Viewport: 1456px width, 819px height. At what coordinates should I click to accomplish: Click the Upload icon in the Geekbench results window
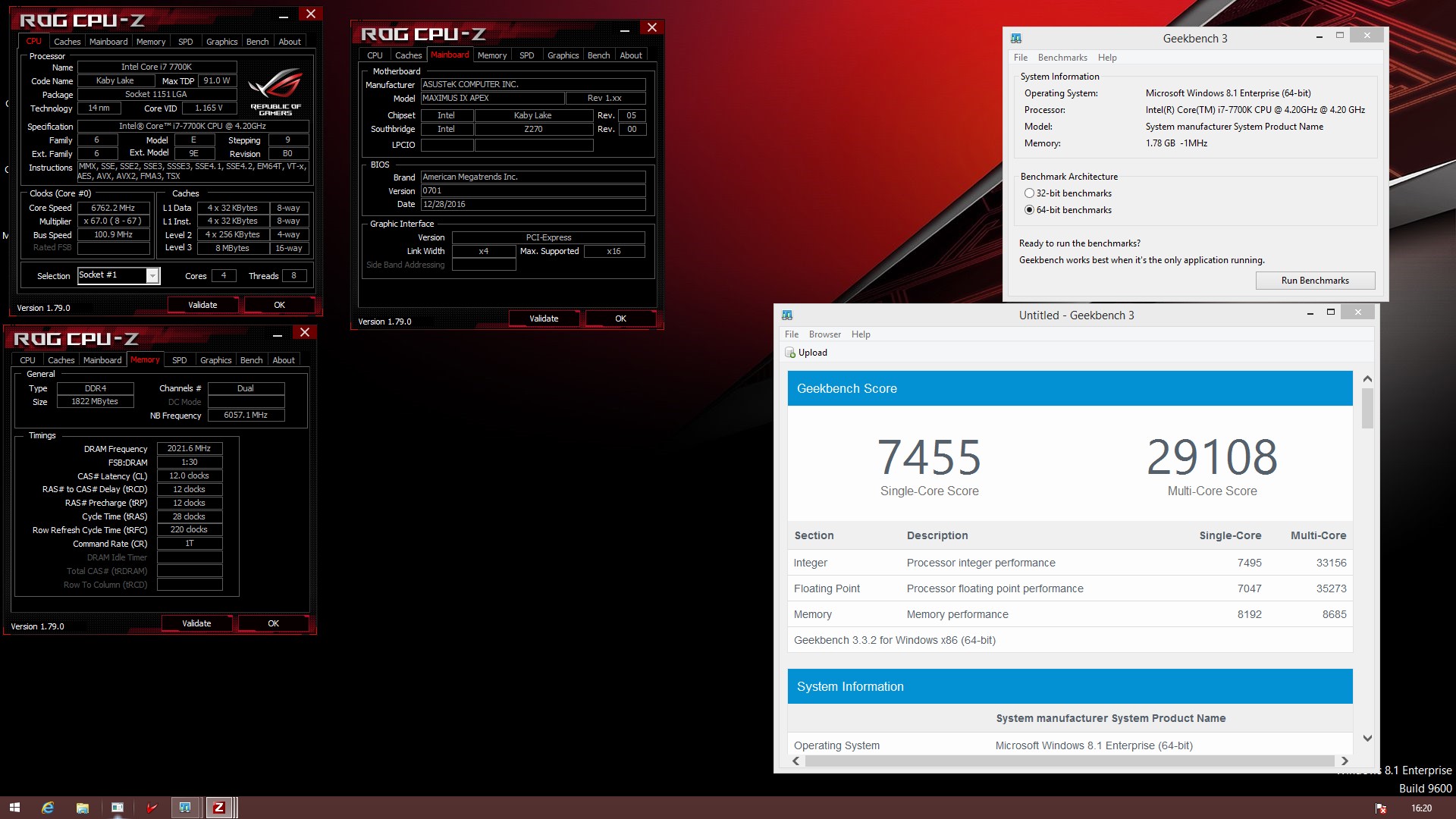tap(790, 353)
